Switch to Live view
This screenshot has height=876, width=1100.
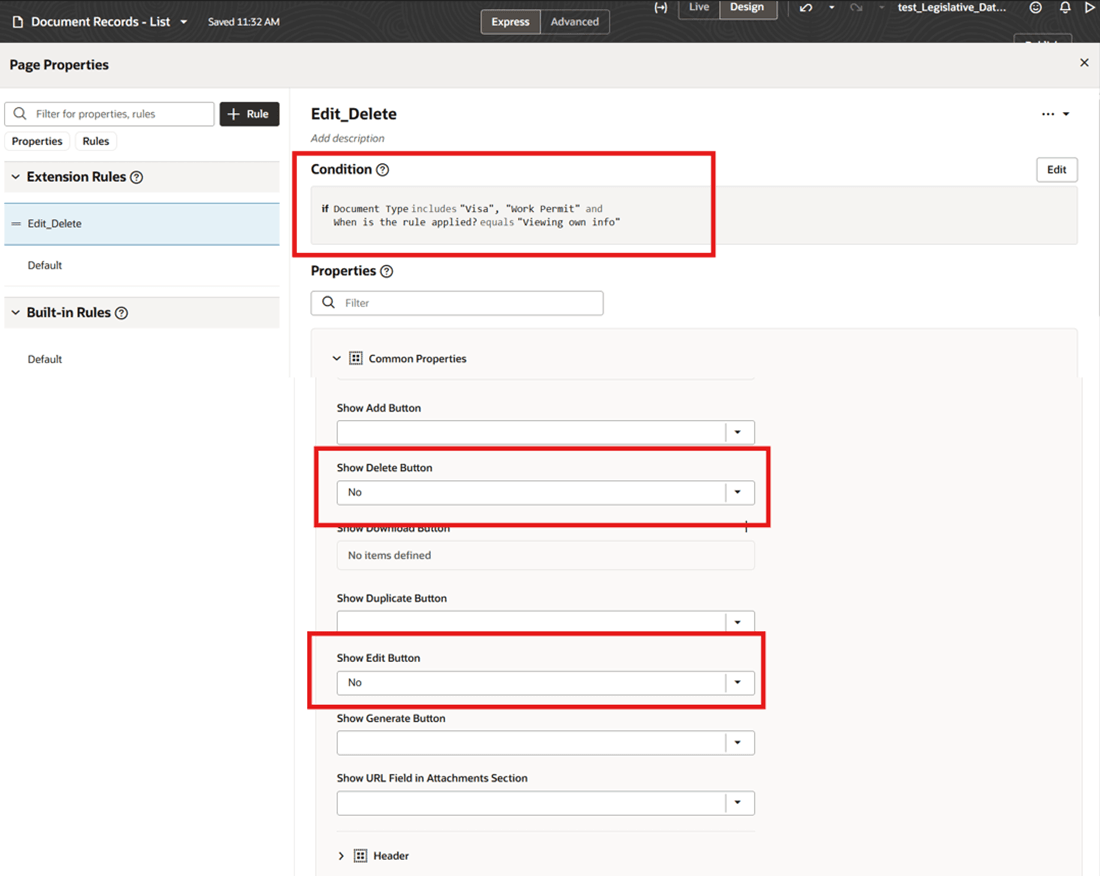[x=699, y=8]
